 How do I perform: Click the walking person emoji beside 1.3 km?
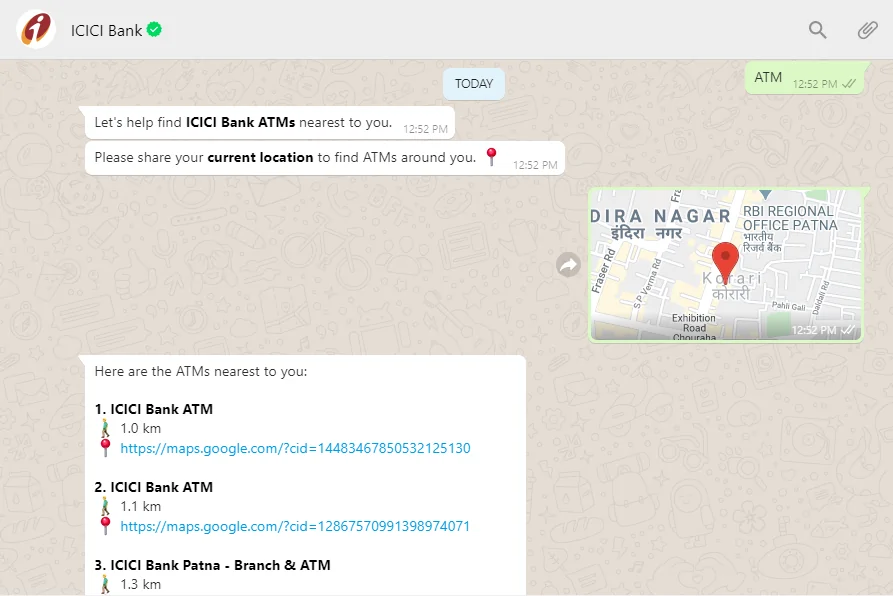coord(105,584)
